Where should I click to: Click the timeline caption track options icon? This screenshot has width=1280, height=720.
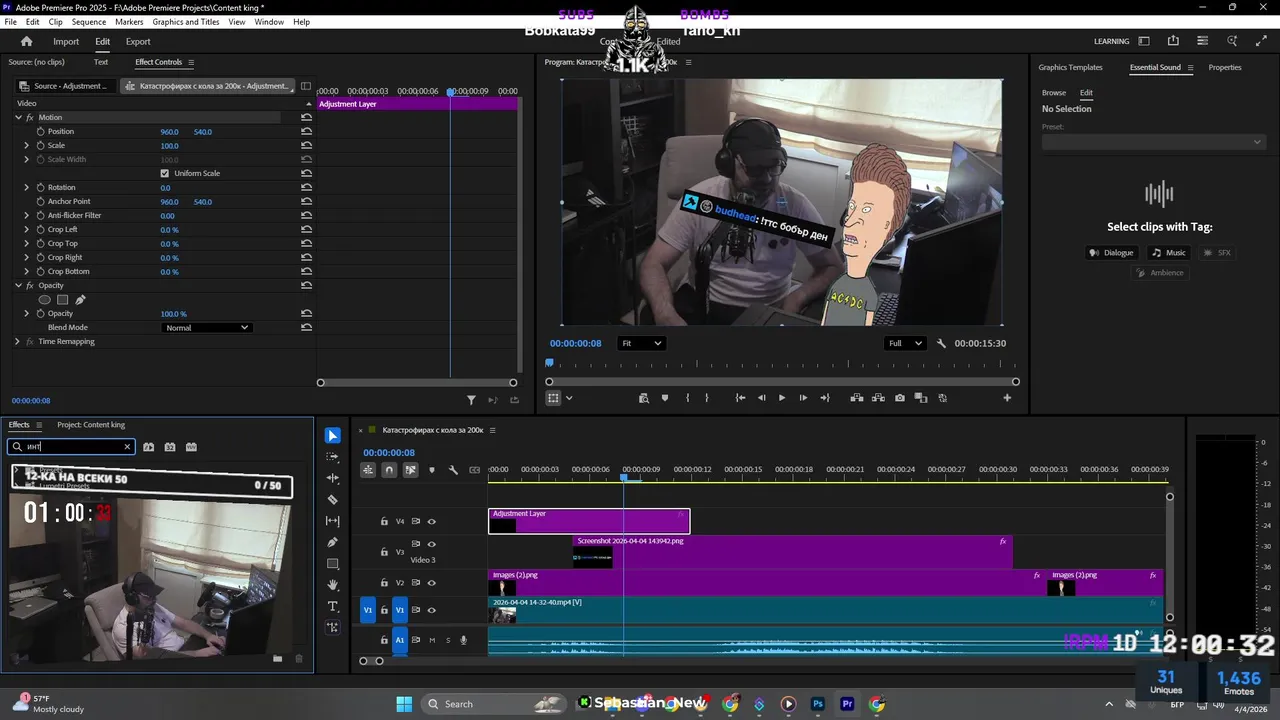474,470
